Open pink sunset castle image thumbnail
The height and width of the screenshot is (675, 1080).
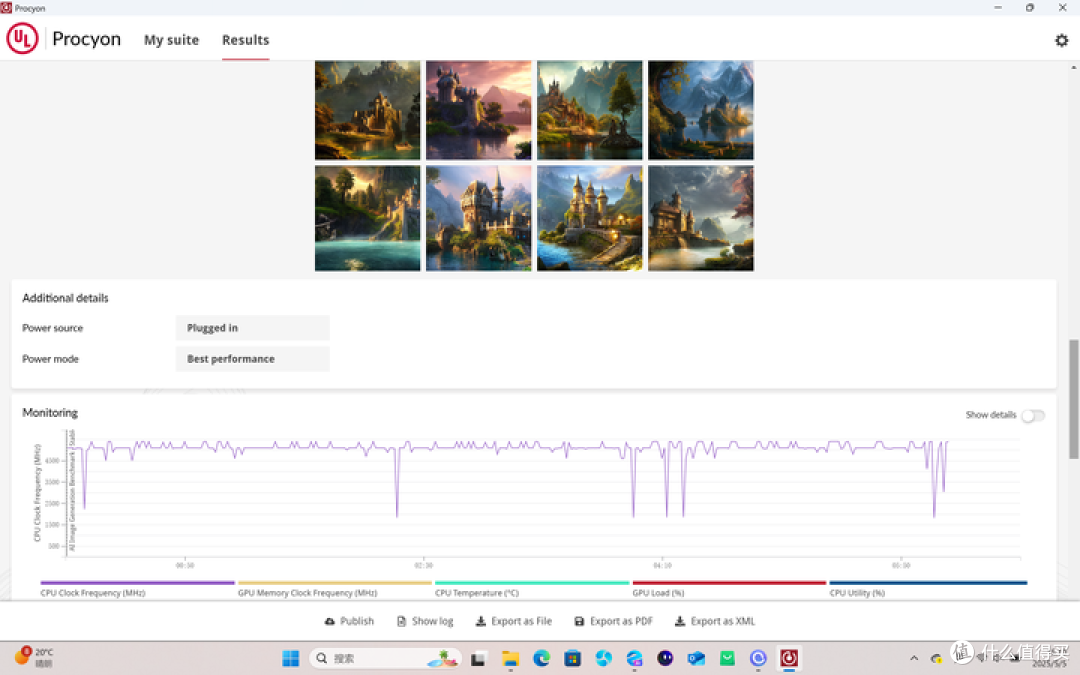click(x=479, y=110)
